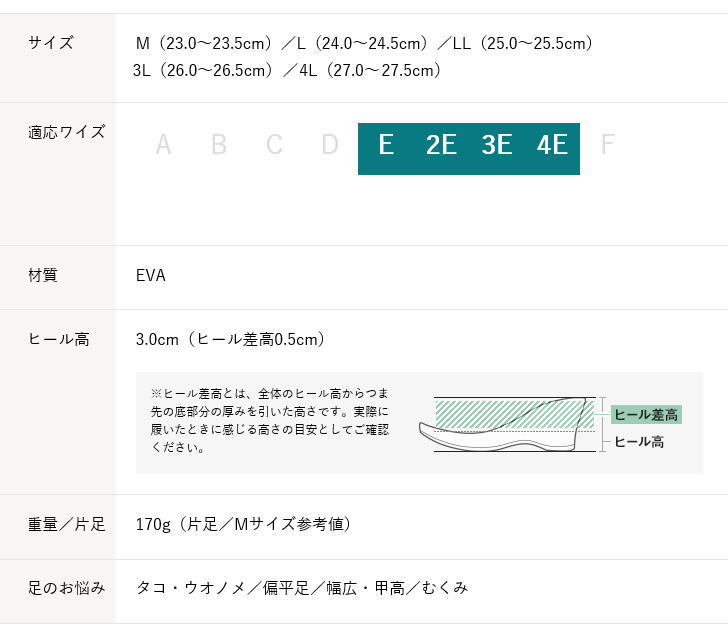
Task: Click the highlighted 4E width label
Action: pos(552,146)
